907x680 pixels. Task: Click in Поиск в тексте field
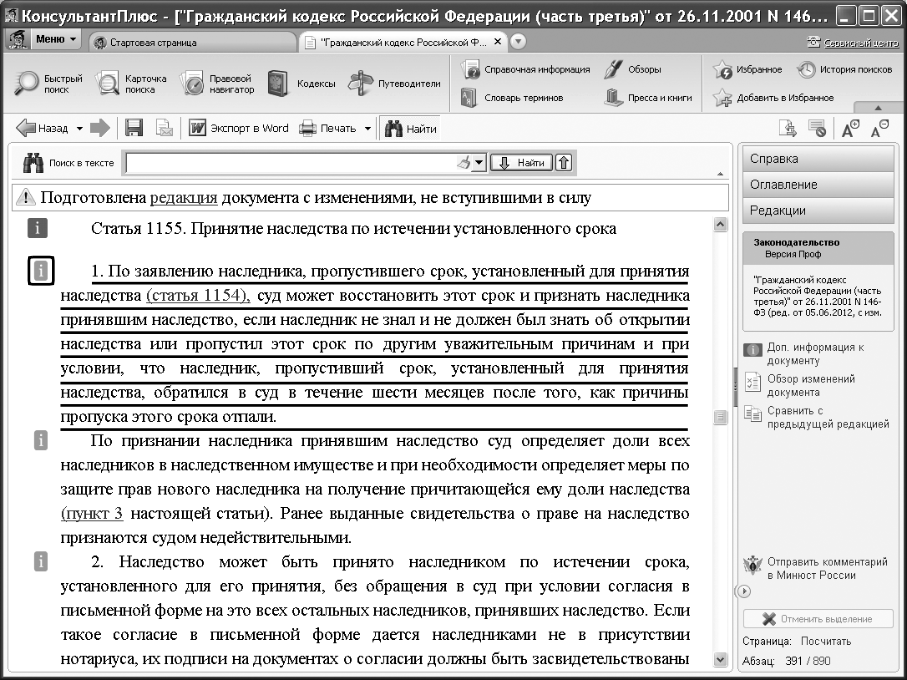291,163
